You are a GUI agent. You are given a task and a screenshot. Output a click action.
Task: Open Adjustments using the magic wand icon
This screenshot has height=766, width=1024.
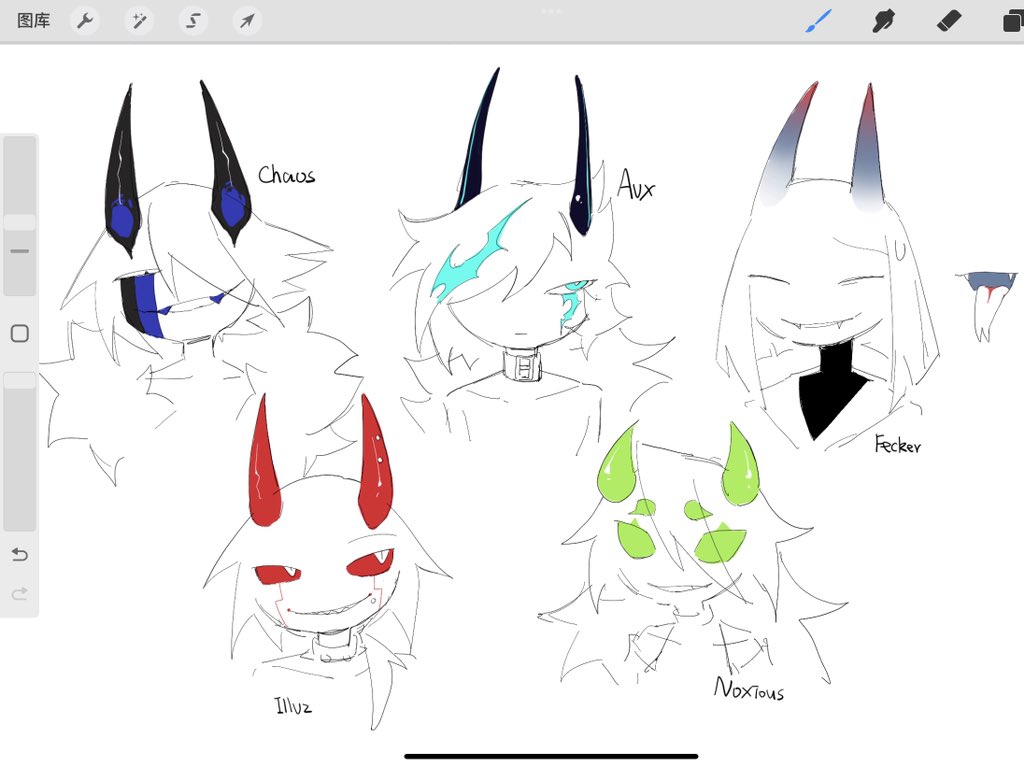(139, 20)
